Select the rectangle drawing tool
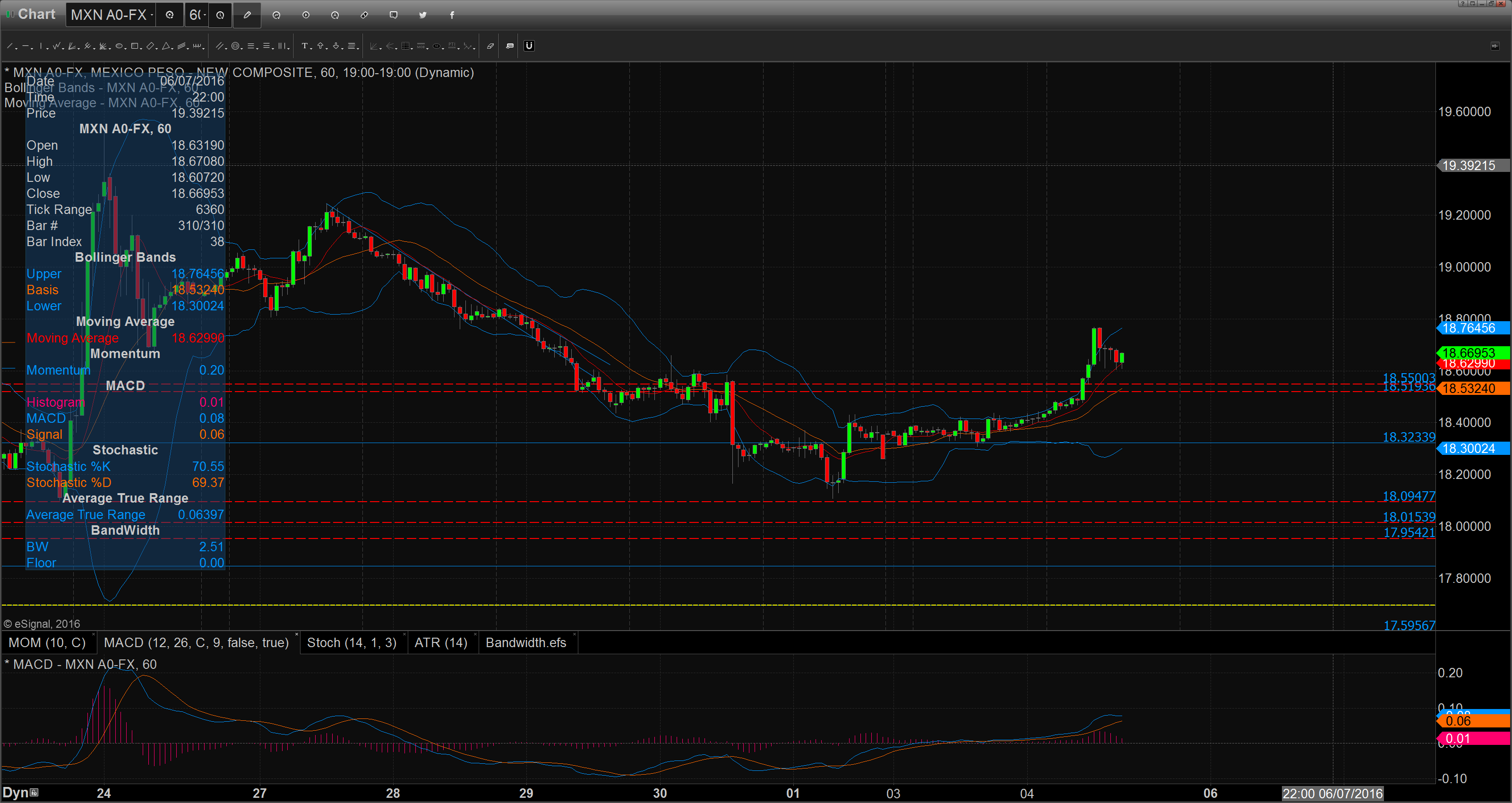1512x803 pixels. pos(134,46)
